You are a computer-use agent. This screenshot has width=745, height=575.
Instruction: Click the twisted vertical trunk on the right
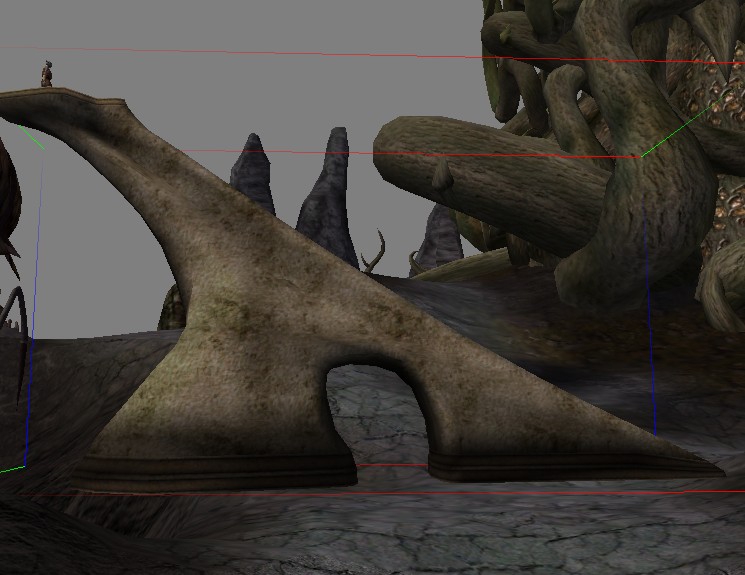(x=637, y=157)
